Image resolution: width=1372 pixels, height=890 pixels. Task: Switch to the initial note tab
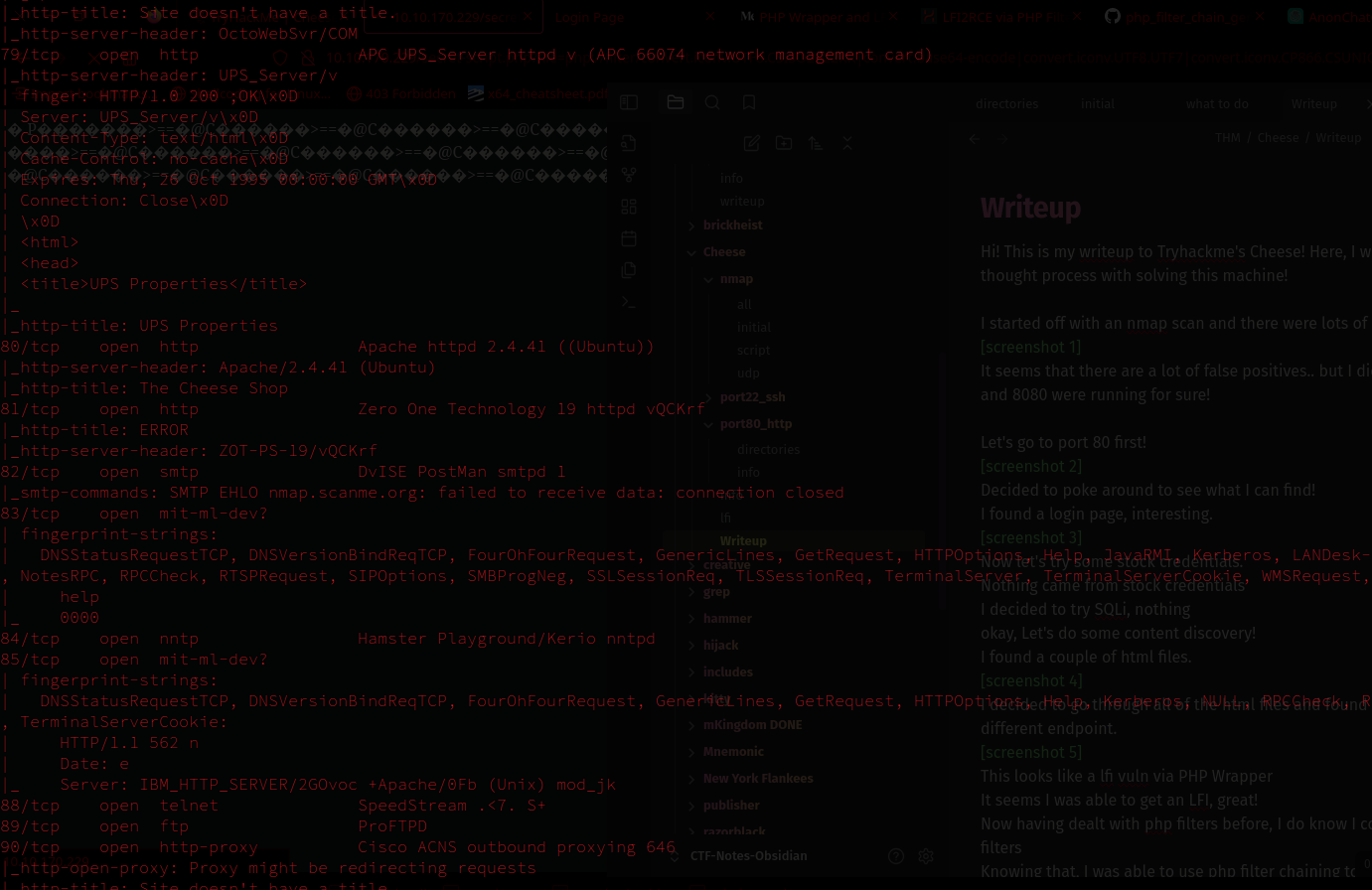point(1098,103)
